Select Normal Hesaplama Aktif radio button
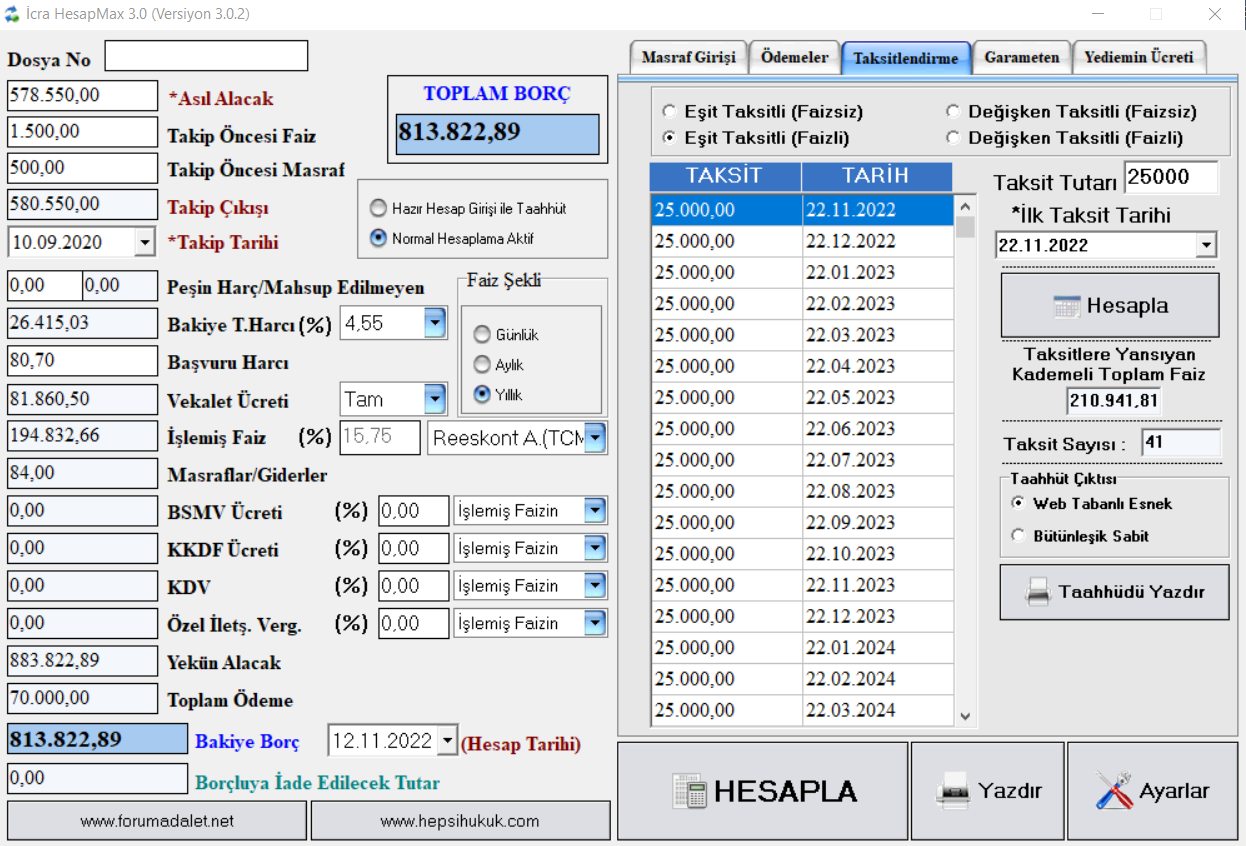 [x=378, y=238]
